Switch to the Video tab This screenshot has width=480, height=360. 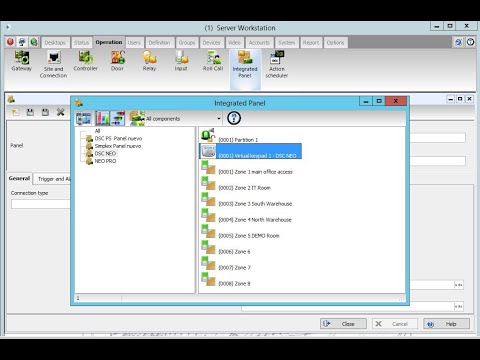point(234,43)
